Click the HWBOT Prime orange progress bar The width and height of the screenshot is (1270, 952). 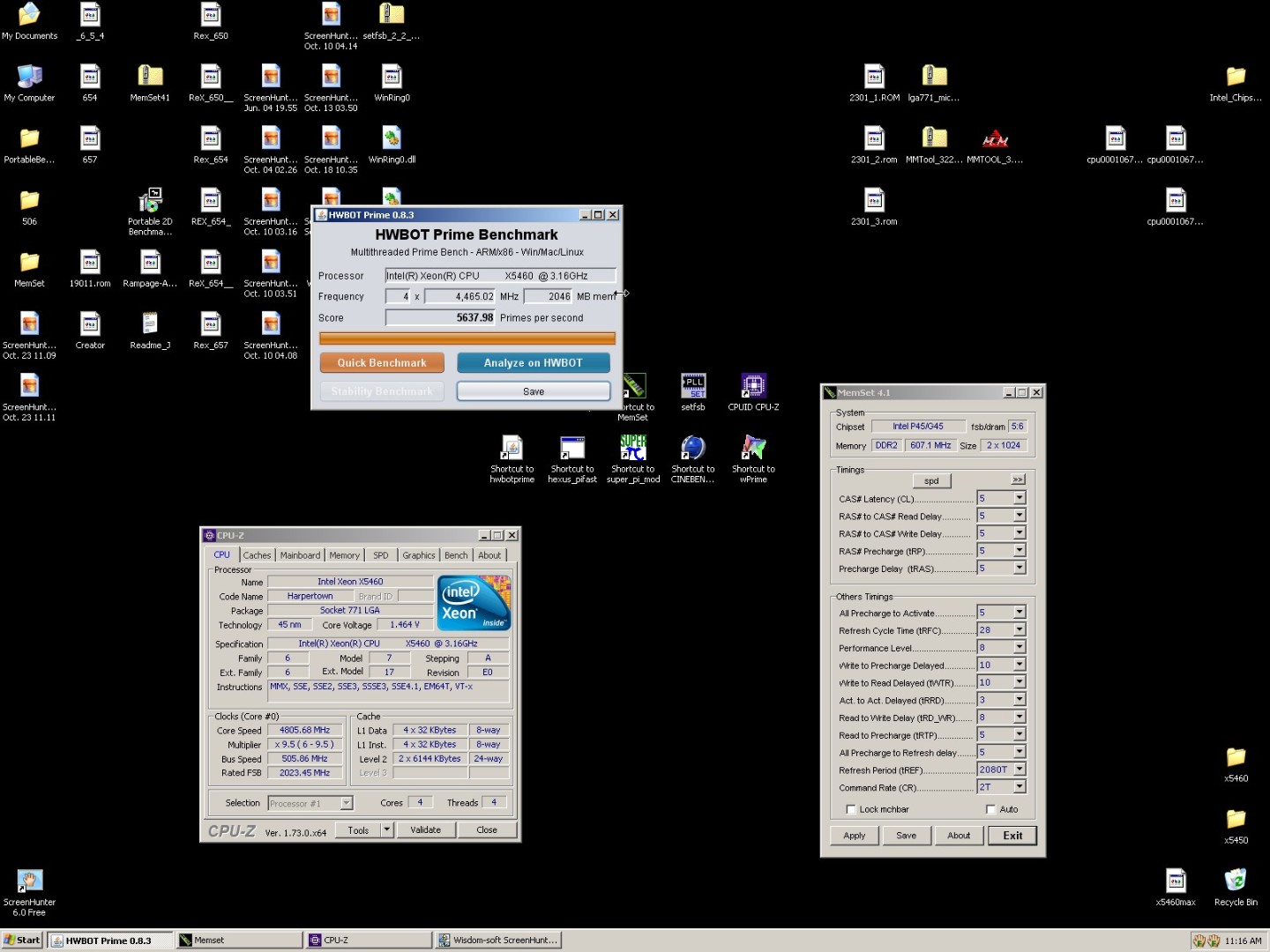[467, 338]
